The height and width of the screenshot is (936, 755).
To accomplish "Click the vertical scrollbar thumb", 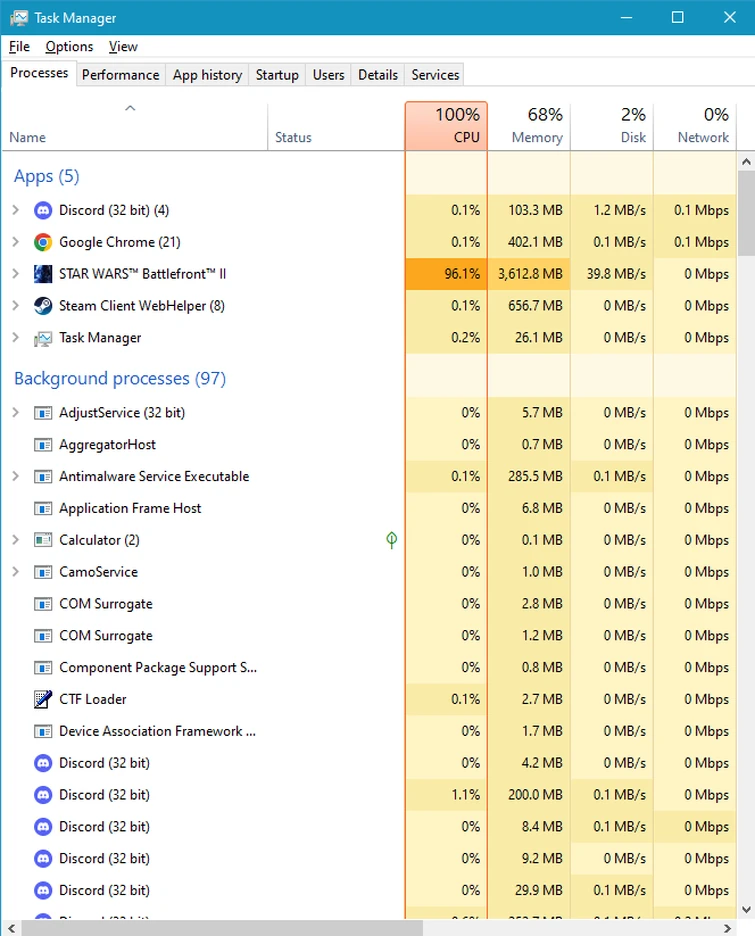I will coord(746,215).
